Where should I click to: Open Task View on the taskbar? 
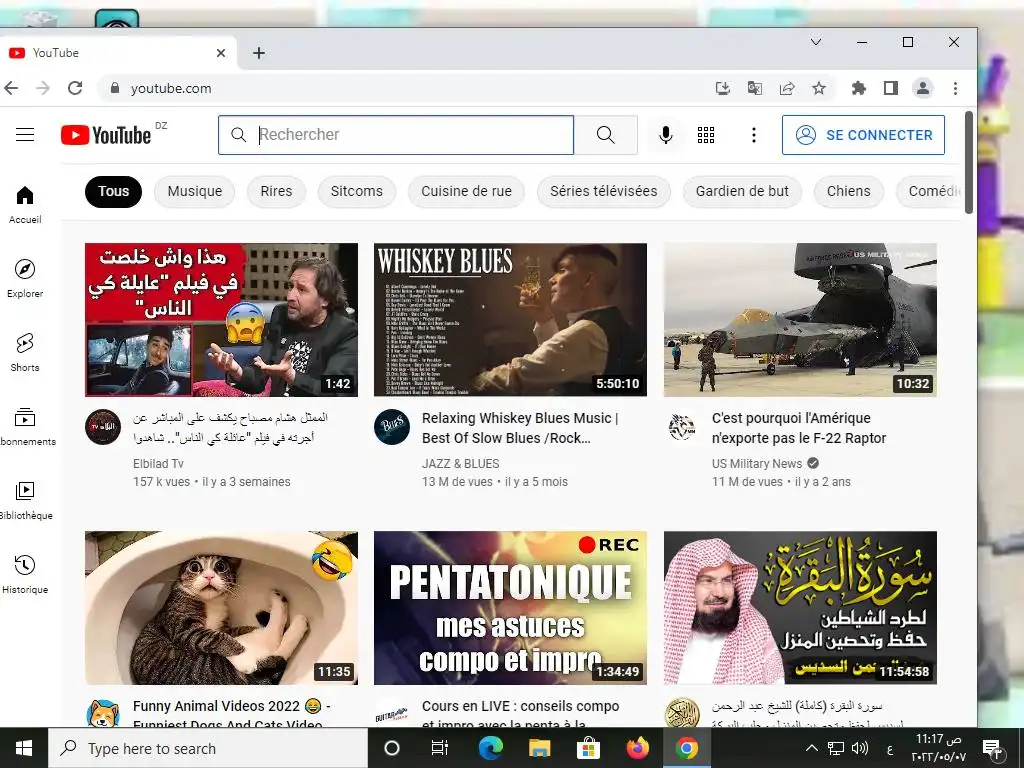(440, 748)
